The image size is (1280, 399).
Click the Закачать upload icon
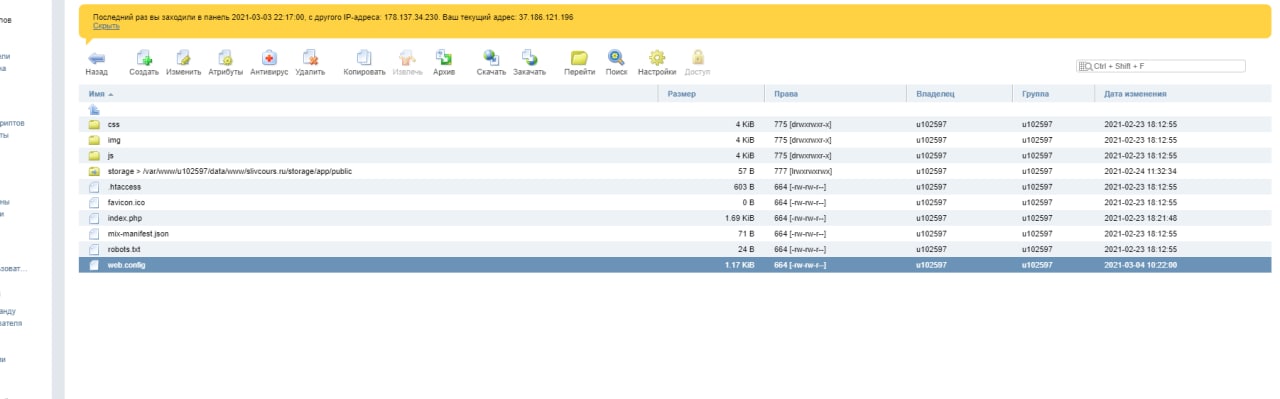click(529, 57)
